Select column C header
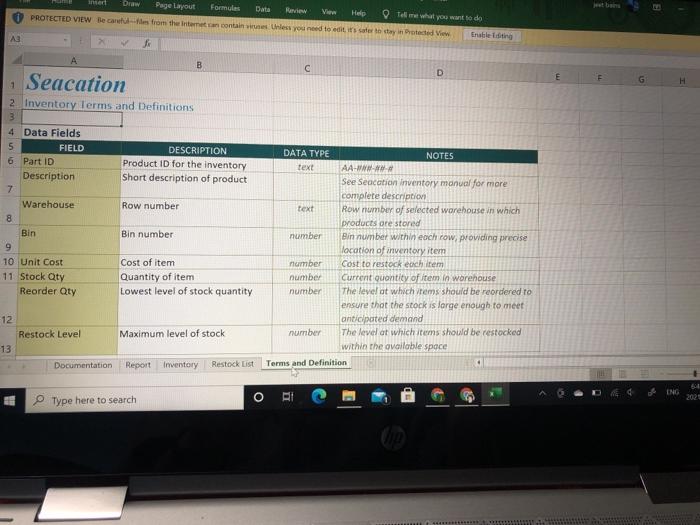The width and height of the screenshot is (700, 525). [x=307, y=68]
